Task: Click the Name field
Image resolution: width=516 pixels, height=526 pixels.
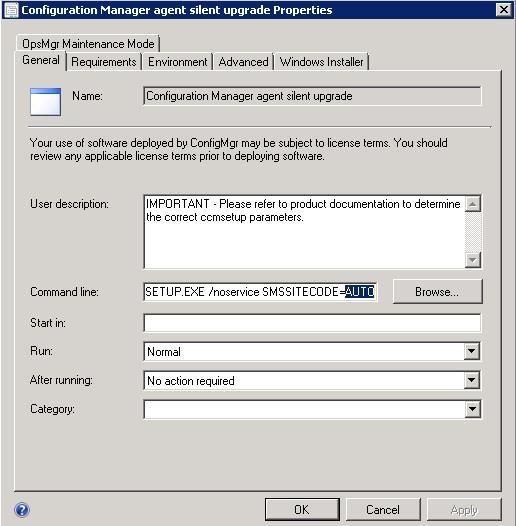Action: 312,96
